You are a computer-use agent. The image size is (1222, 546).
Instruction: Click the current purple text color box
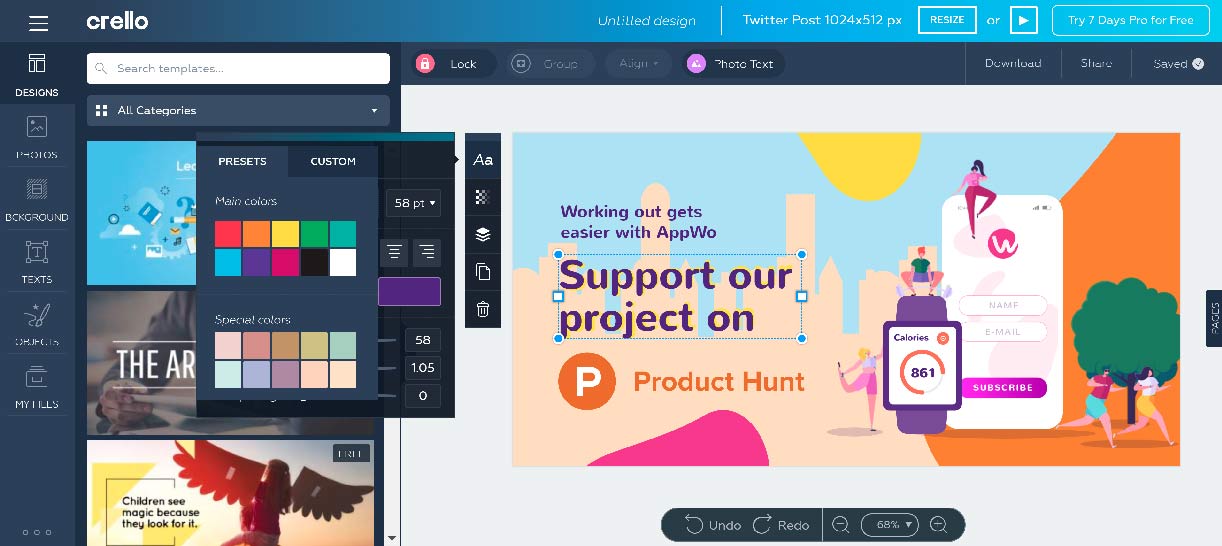[409, 291]
